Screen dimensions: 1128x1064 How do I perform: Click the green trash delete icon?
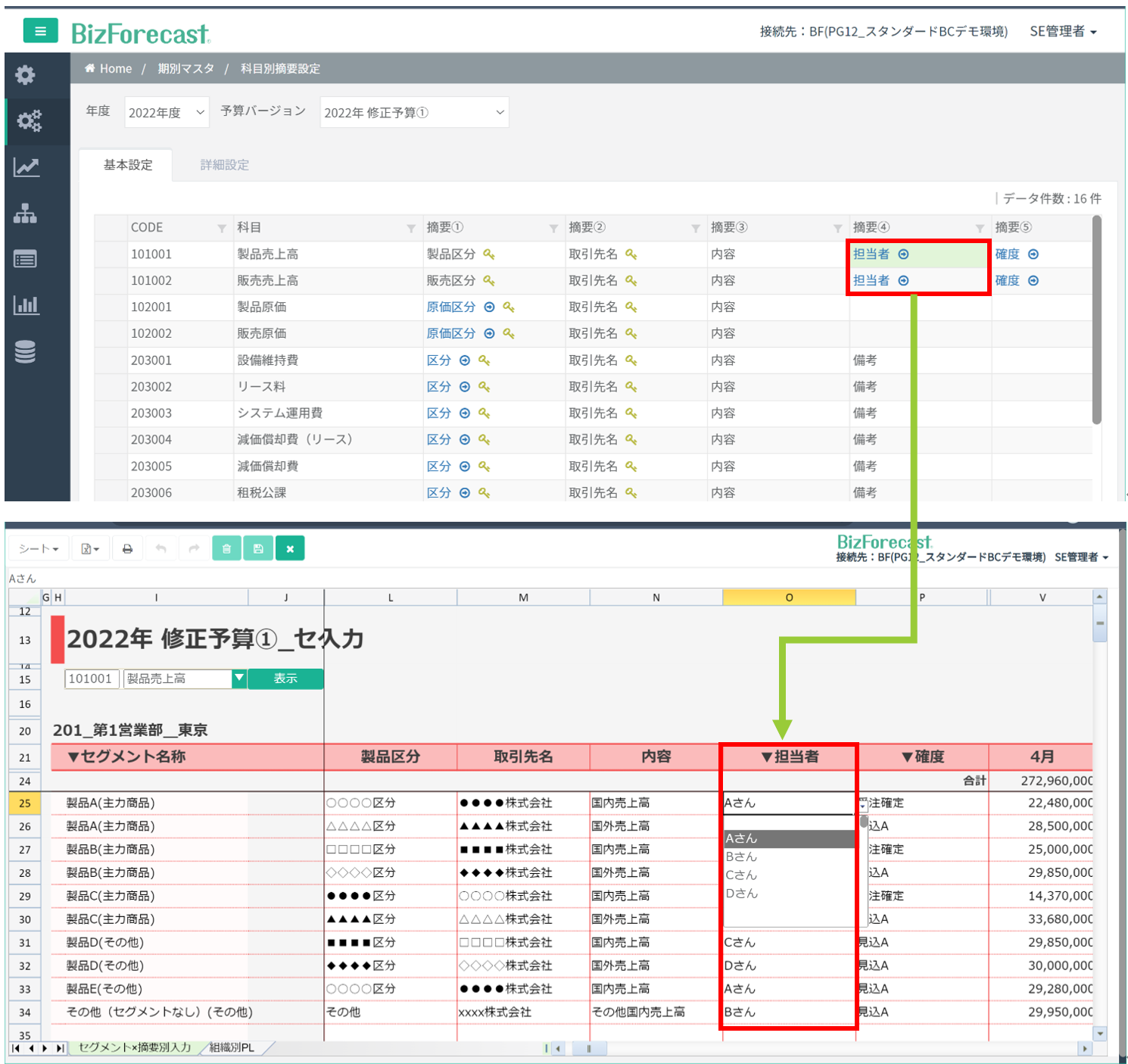226,548
